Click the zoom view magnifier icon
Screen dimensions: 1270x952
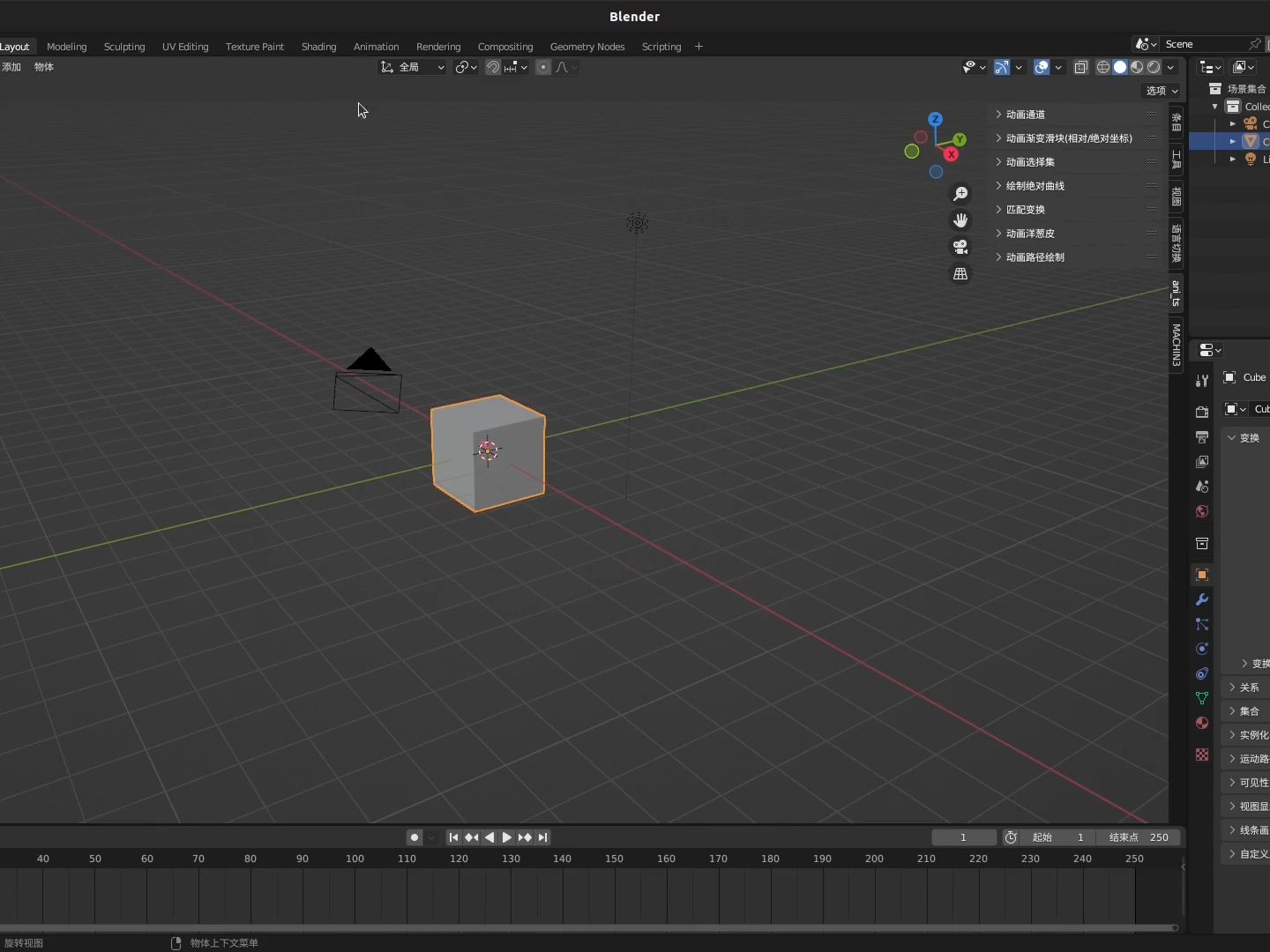960,194
